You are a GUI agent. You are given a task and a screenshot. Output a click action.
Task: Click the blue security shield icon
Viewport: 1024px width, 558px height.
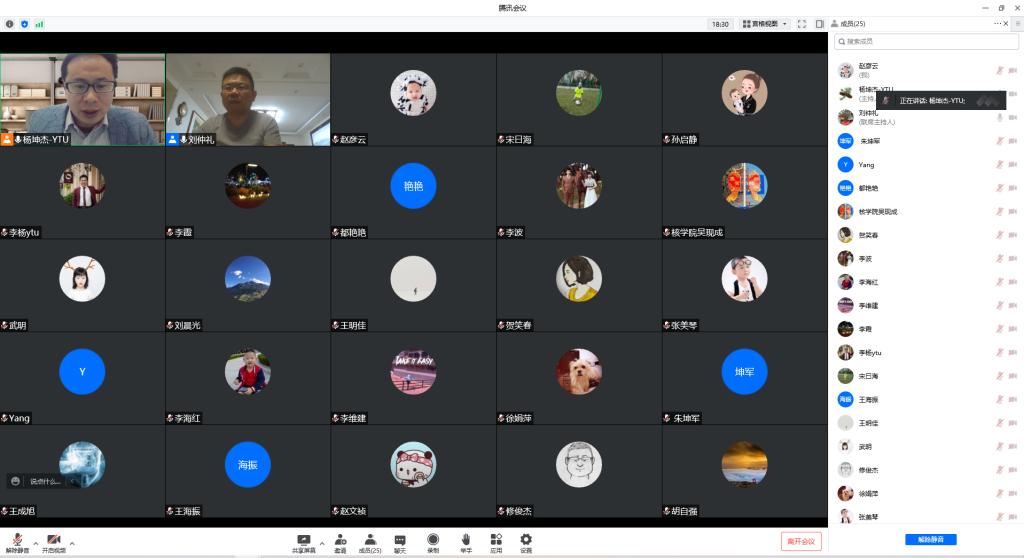(25, 23)
